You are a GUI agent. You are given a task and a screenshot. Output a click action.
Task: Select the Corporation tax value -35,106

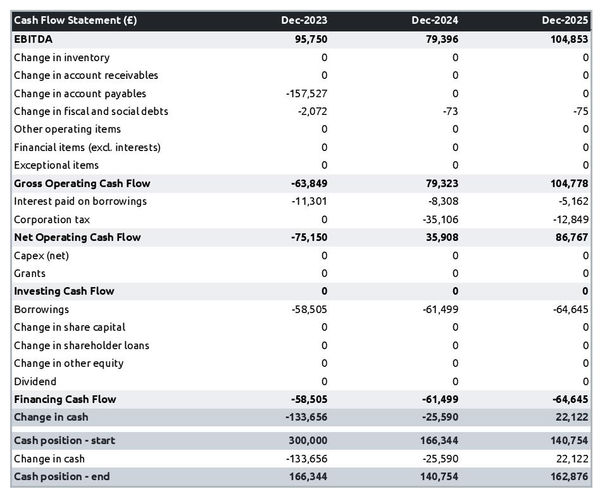pyautogui.click(x=437, y=219)
